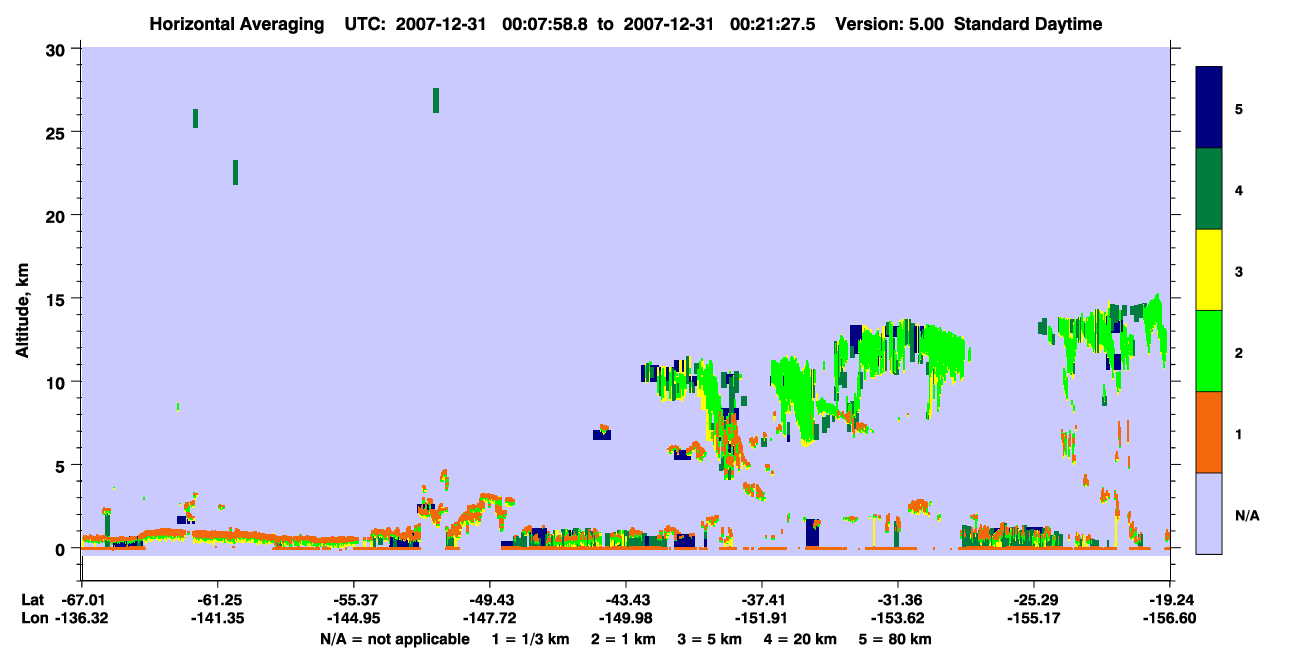Click the 'Altitude, km' axis label
The height and width of the screenshot is (667, 1300).
[x=22, y=312]
